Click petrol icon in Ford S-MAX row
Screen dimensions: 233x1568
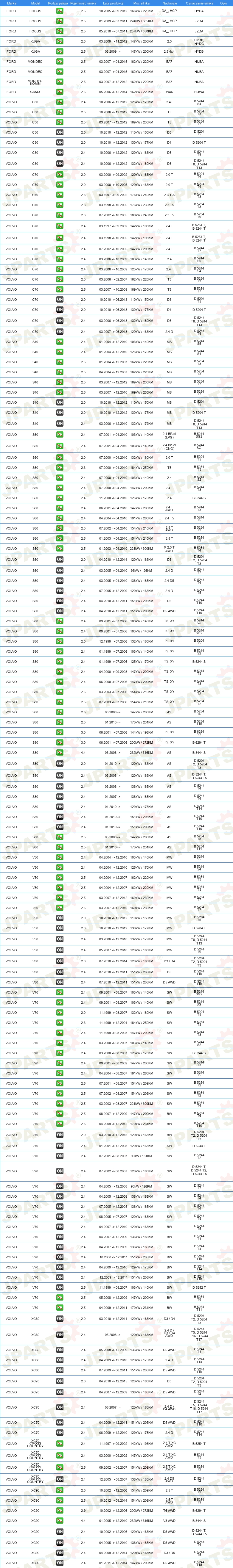coord(60,92)
